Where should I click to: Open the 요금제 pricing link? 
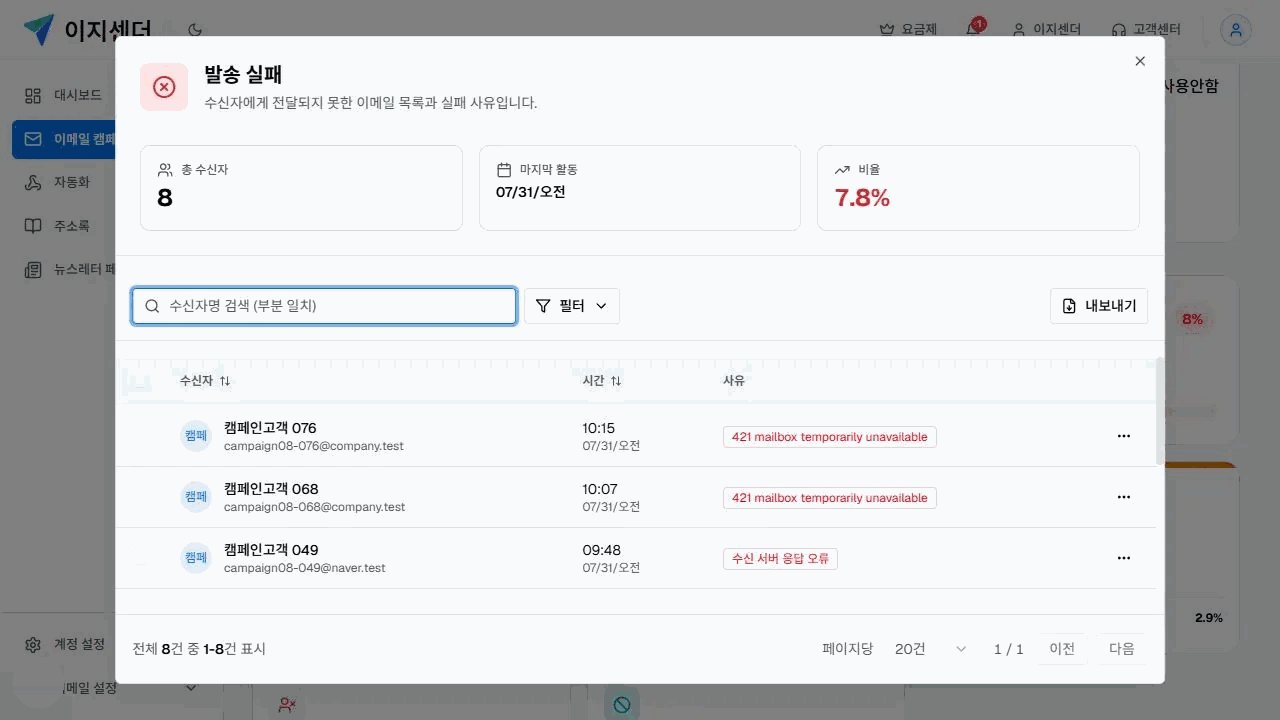coord(908,30)
